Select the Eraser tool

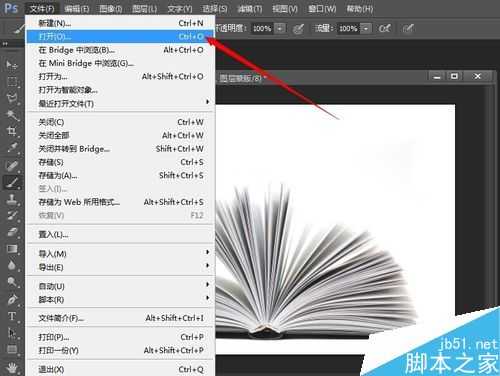point(12,232)
